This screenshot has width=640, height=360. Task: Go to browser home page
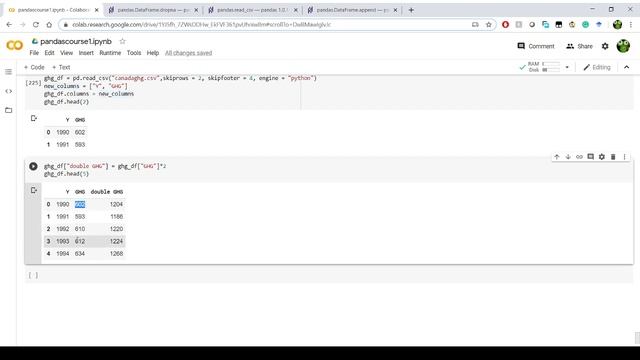click(x=49, y=24)
